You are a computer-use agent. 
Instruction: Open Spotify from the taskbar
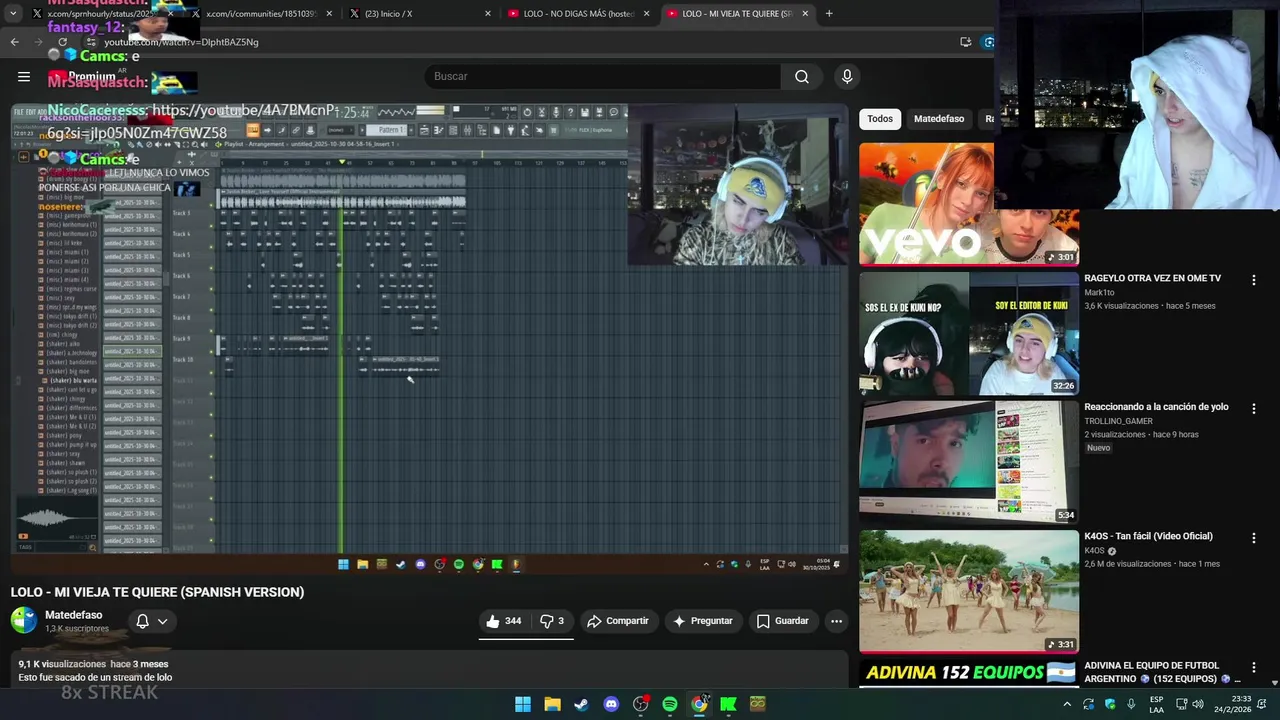670,704
